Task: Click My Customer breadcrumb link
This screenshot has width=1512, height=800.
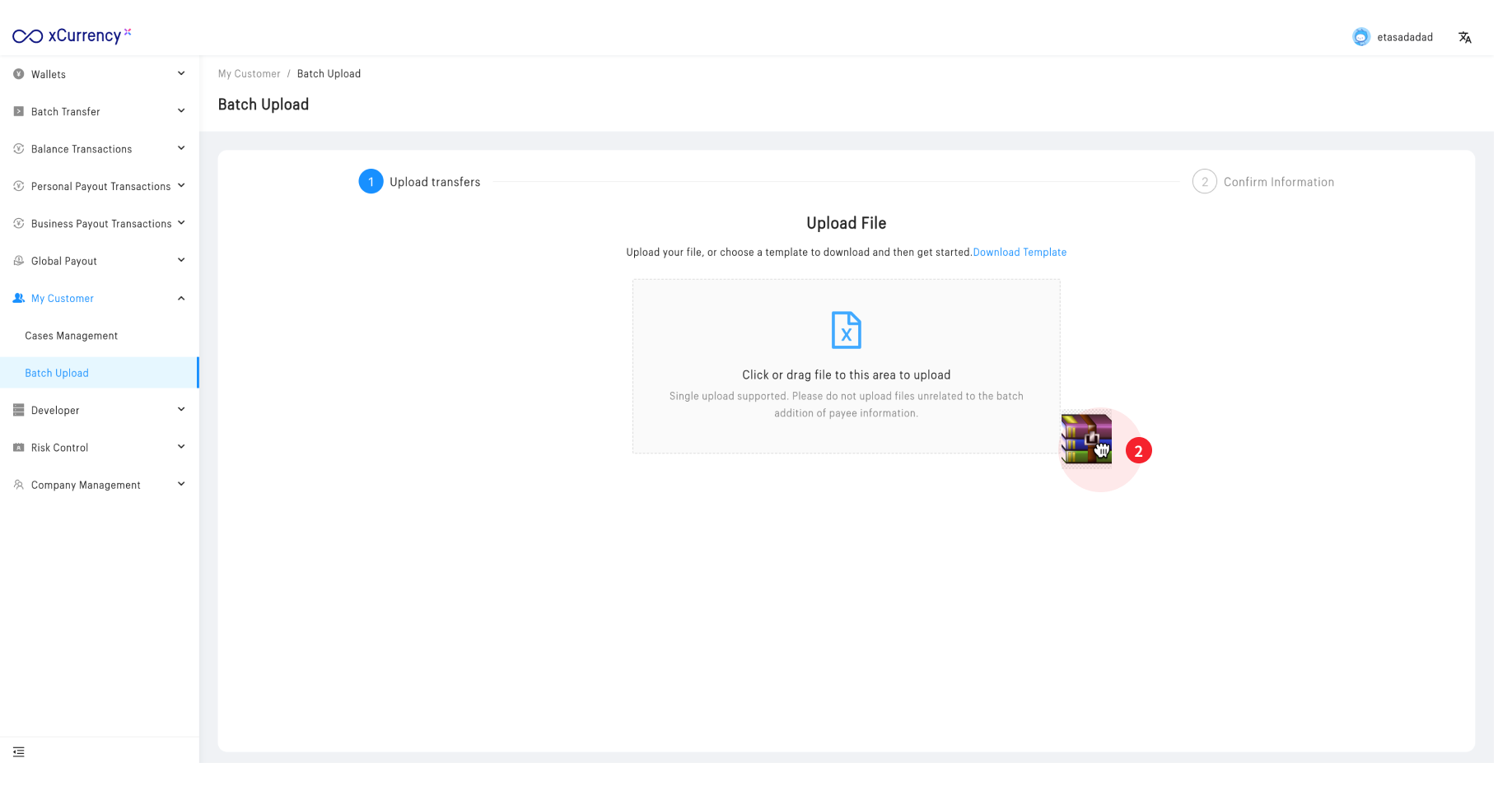Action: click(x=249, y=74)
